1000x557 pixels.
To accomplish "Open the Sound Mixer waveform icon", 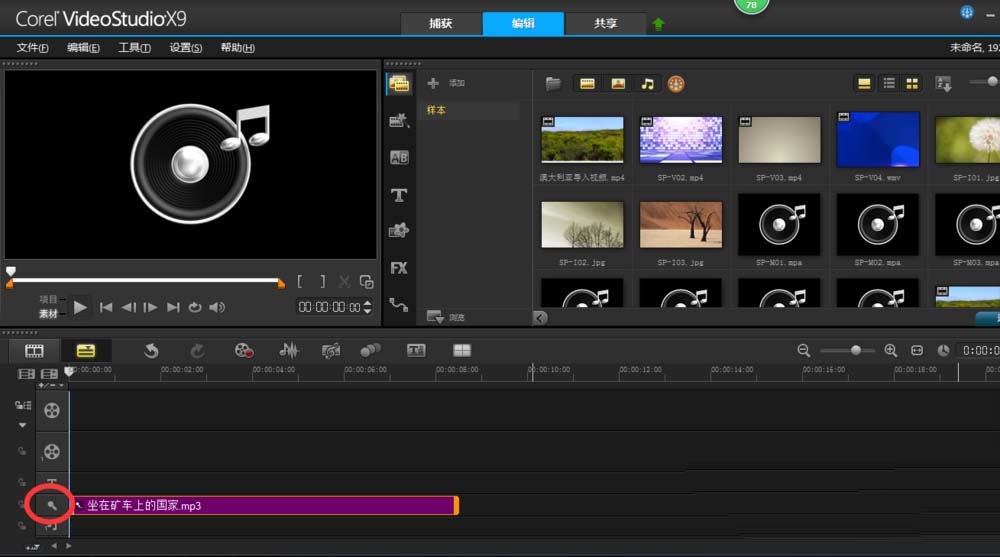I will [289, 350].
